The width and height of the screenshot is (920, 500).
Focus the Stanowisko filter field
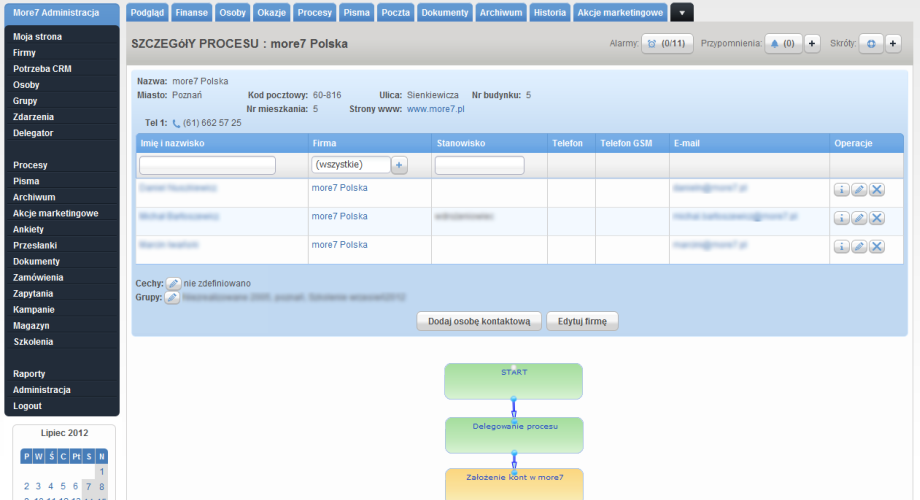pyautogui.click(x=479, y=165)
